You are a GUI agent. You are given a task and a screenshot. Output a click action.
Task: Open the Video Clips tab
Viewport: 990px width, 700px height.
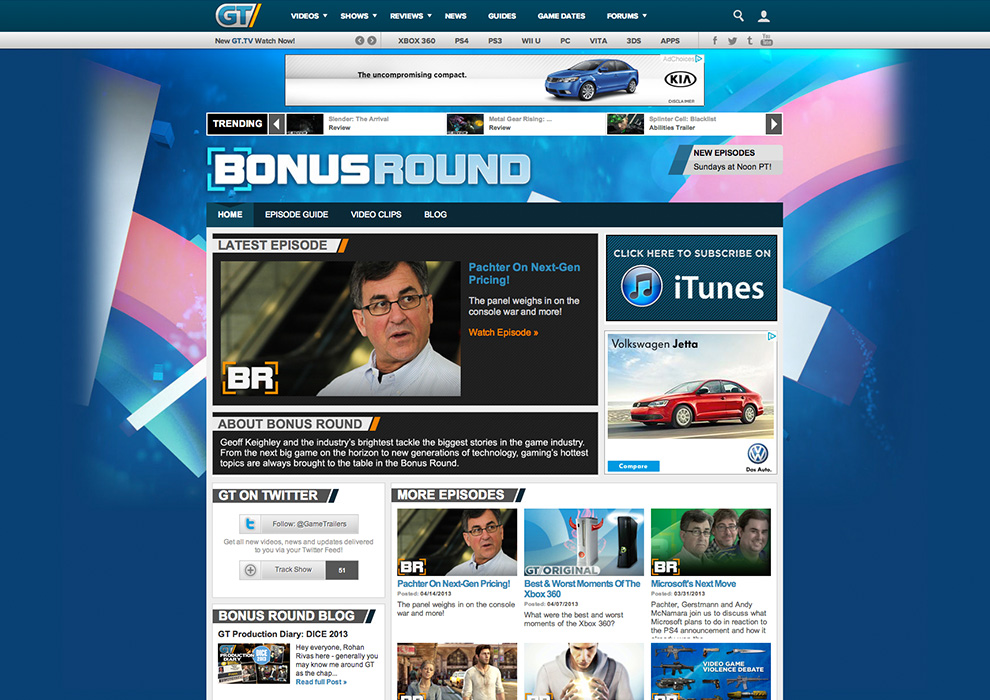(x=377, y=215)
